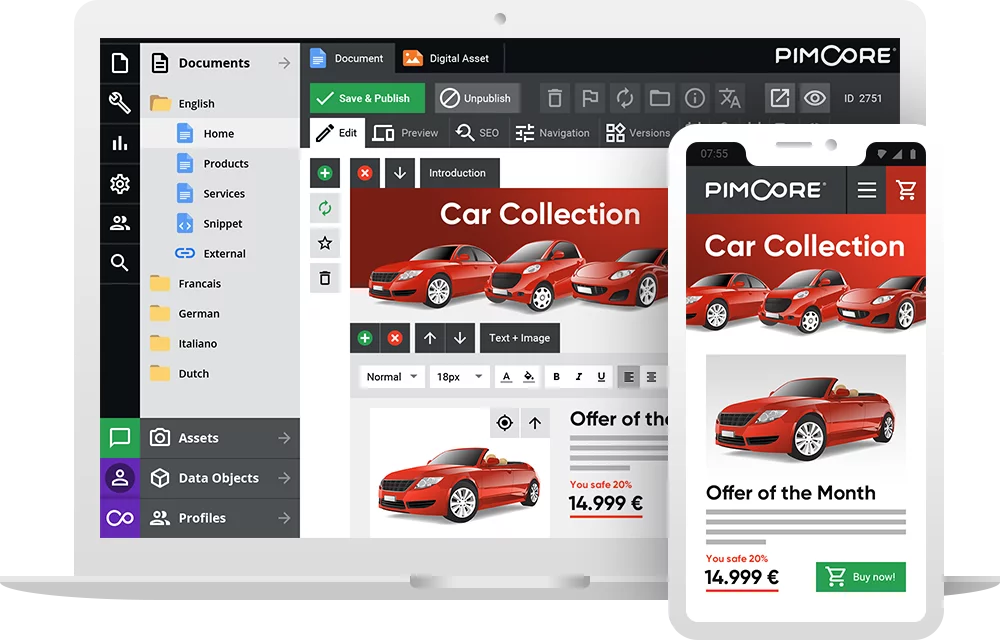Click the upload arrow on car image

(x=534, y=423)
